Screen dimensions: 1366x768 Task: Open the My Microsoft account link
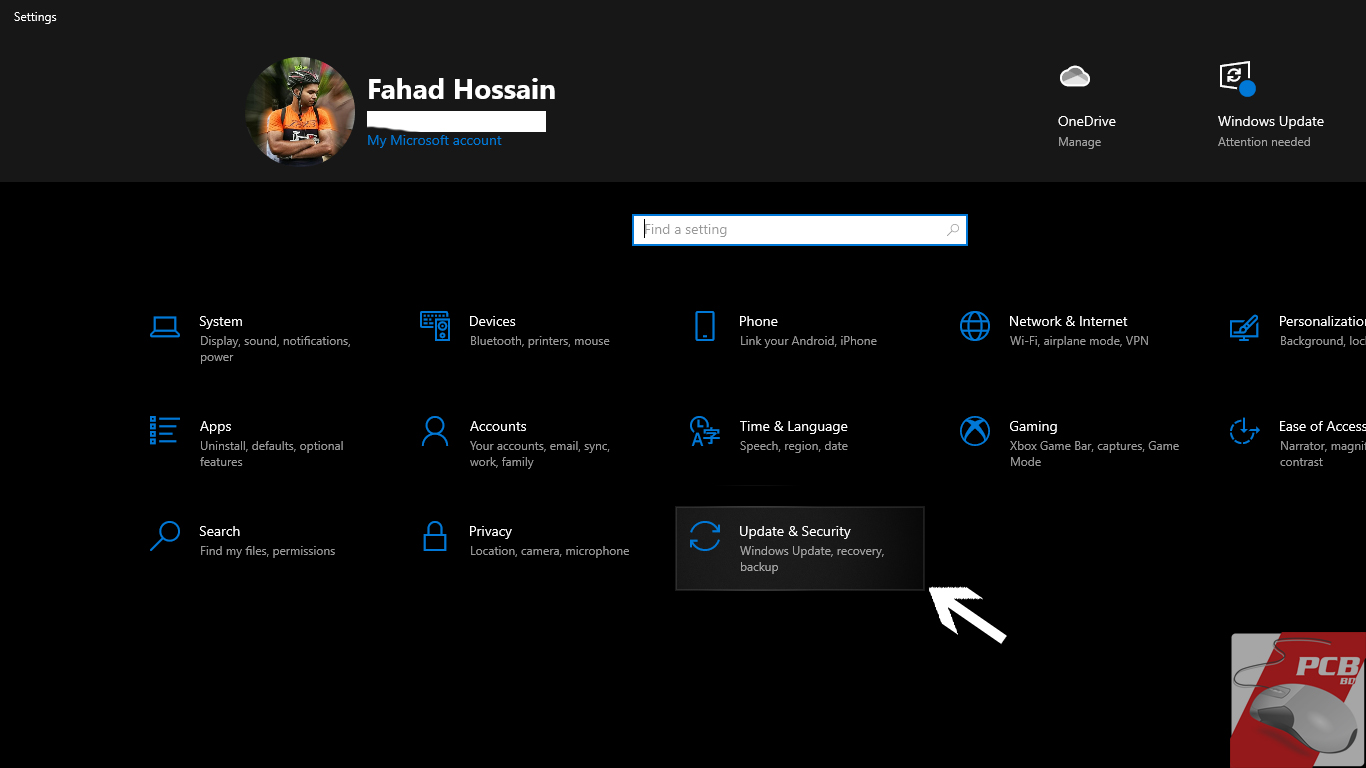coord(434,141)
